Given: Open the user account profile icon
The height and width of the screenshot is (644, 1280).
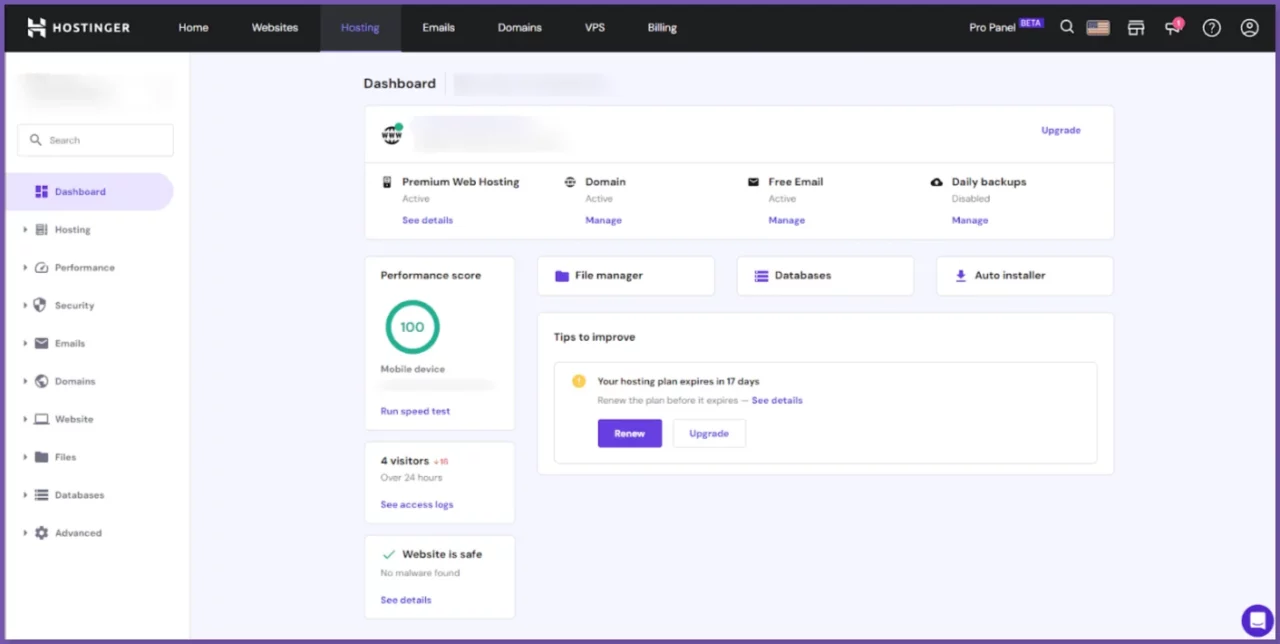Looking at the screenshot, I should (x=1249, y=28).
